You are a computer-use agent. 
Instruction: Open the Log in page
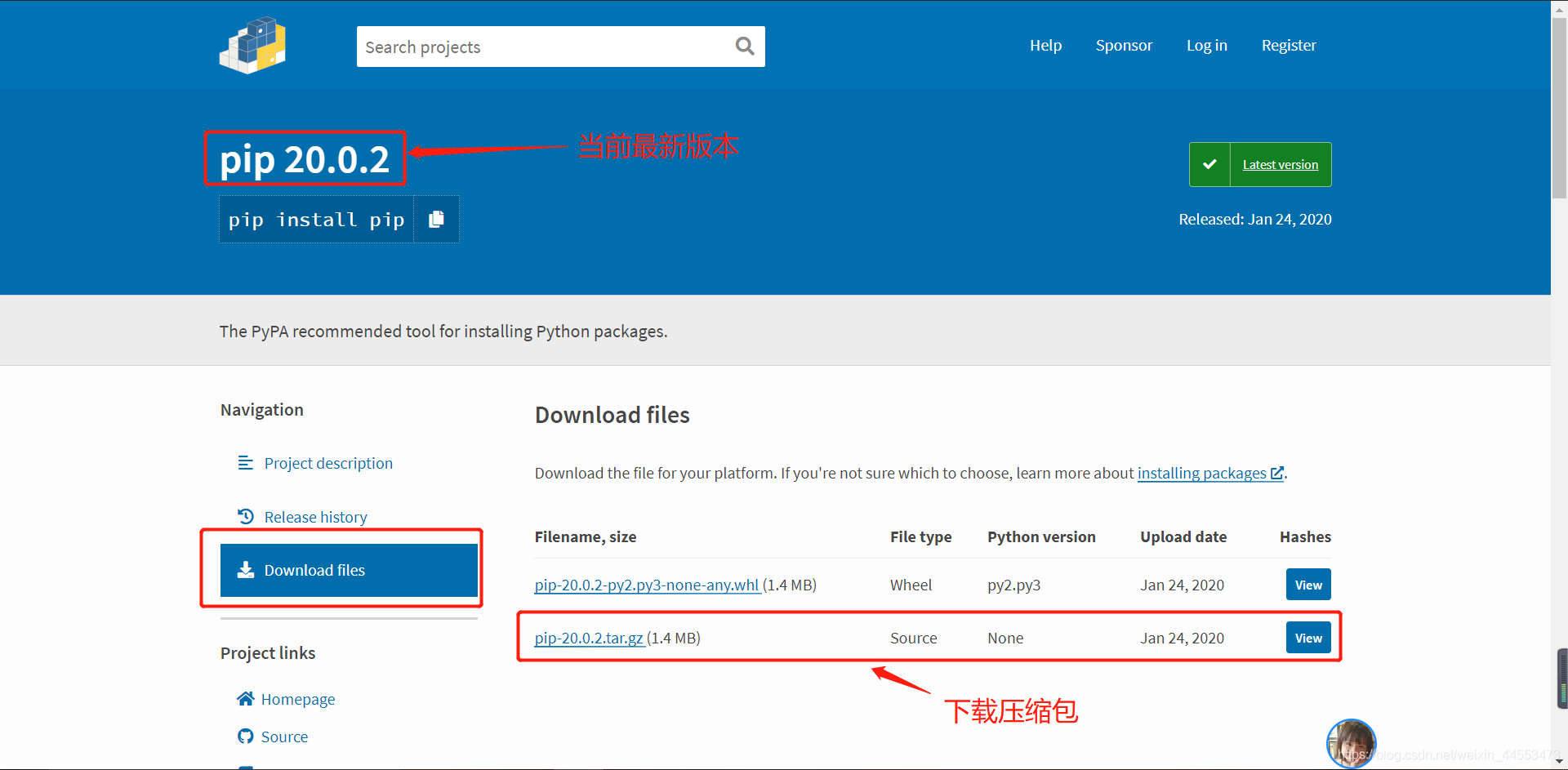coord(1206,46)
